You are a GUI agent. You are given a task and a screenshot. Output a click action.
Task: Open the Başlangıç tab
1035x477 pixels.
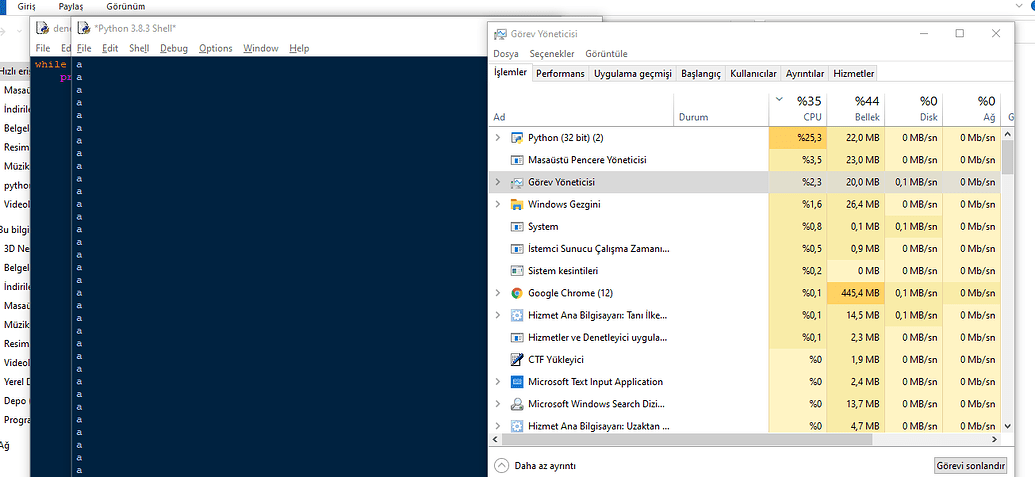701,74
